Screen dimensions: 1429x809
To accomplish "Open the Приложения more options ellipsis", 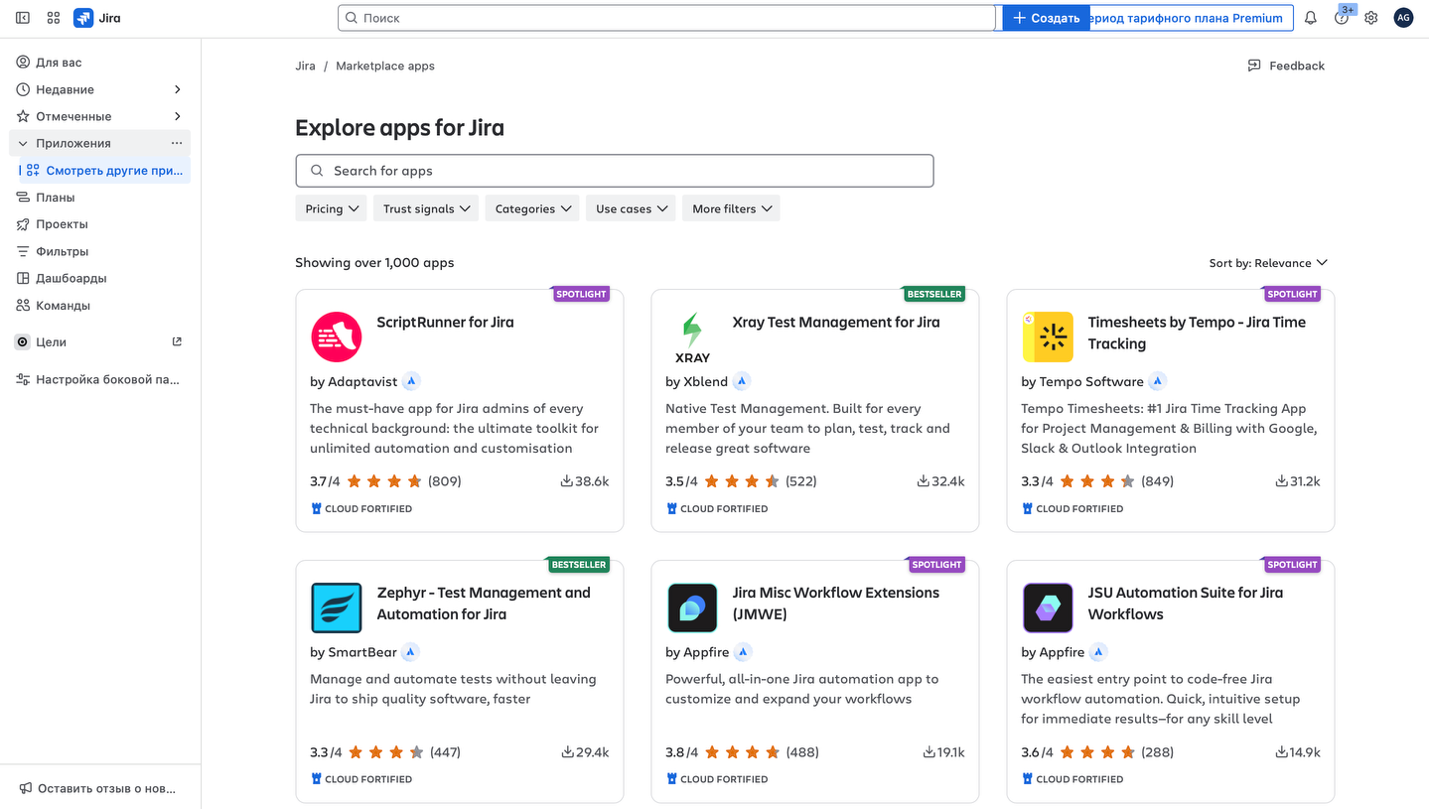I will pyautogui.click(x=177, y=143).
